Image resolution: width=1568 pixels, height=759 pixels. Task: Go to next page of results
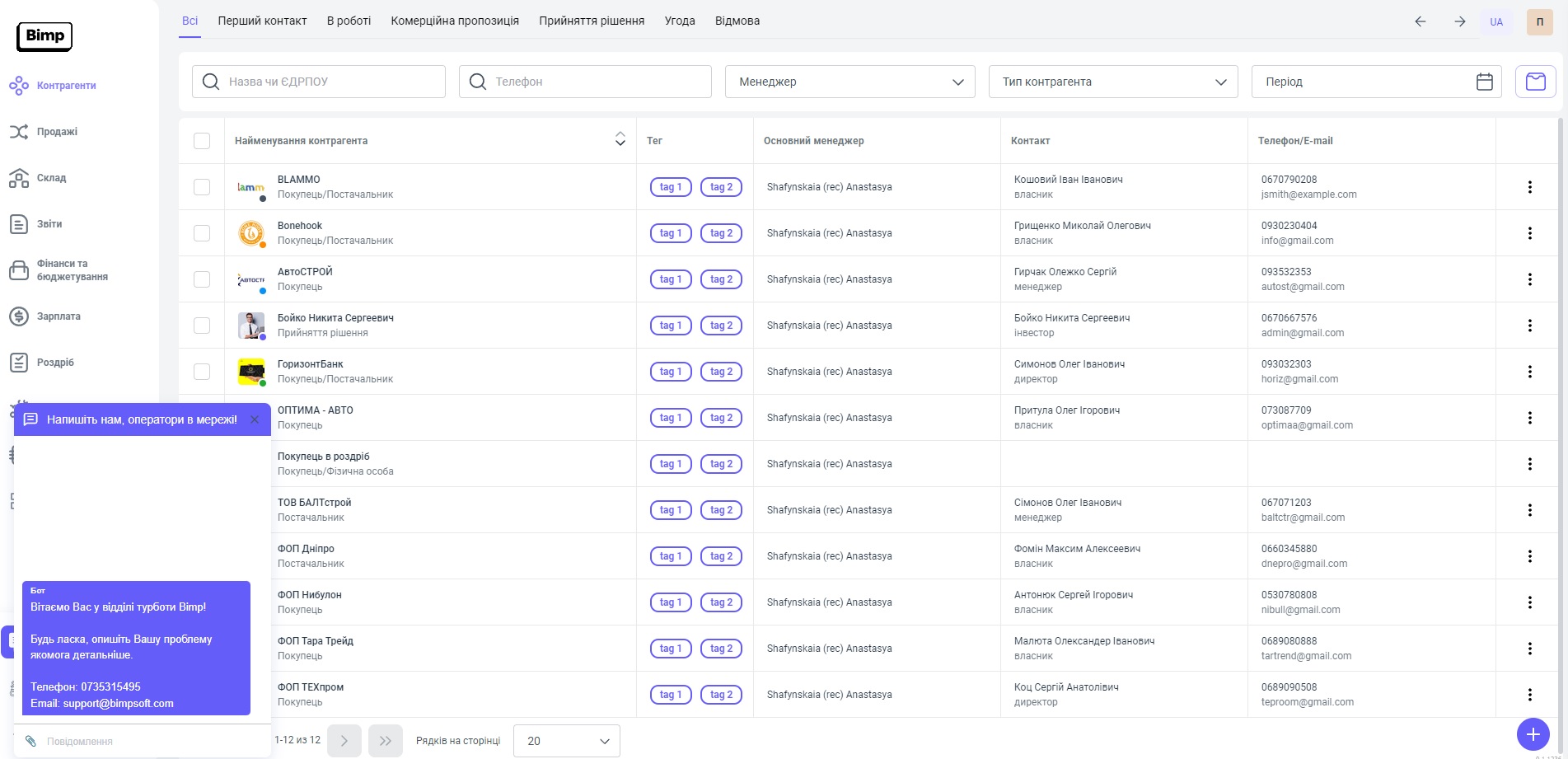pyautogui.click(x=344, y=741)
